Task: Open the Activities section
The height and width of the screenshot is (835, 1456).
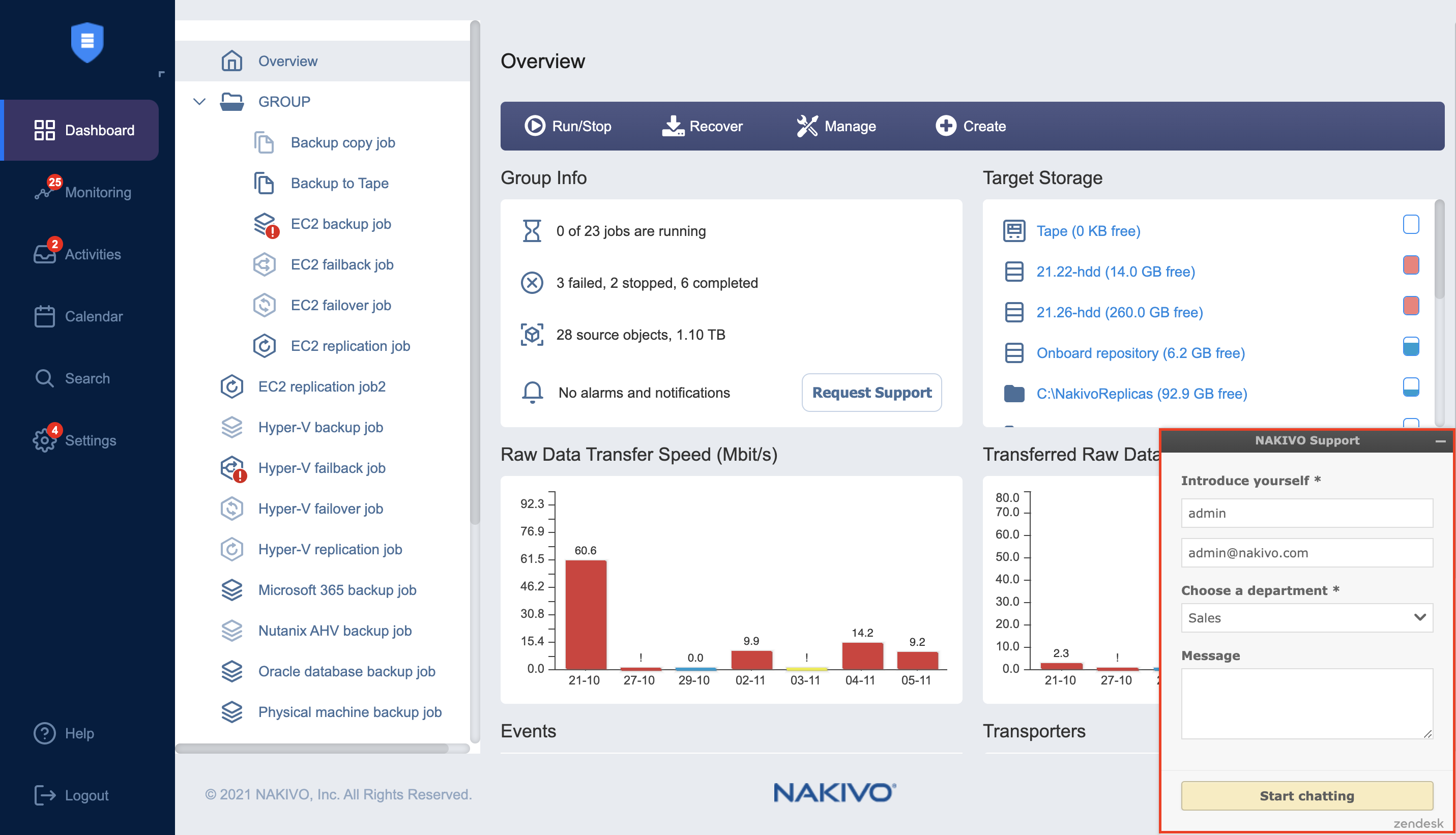Action: pos(77,253)
